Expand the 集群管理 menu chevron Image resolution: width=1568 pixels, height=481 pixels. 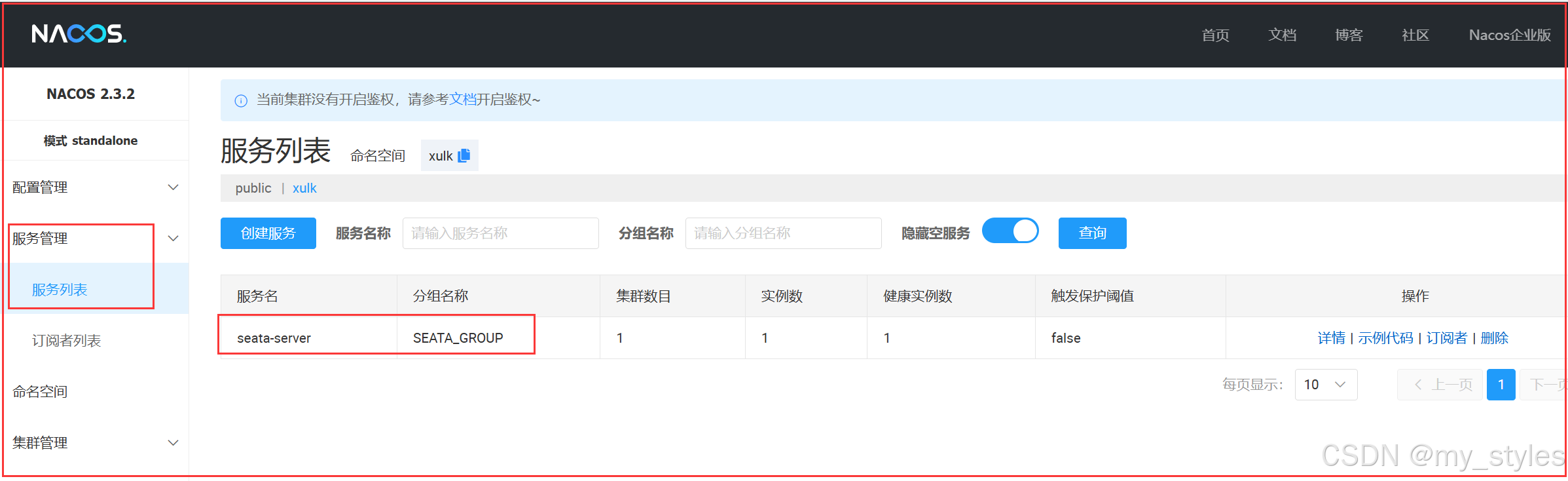[x=173, y=443]
